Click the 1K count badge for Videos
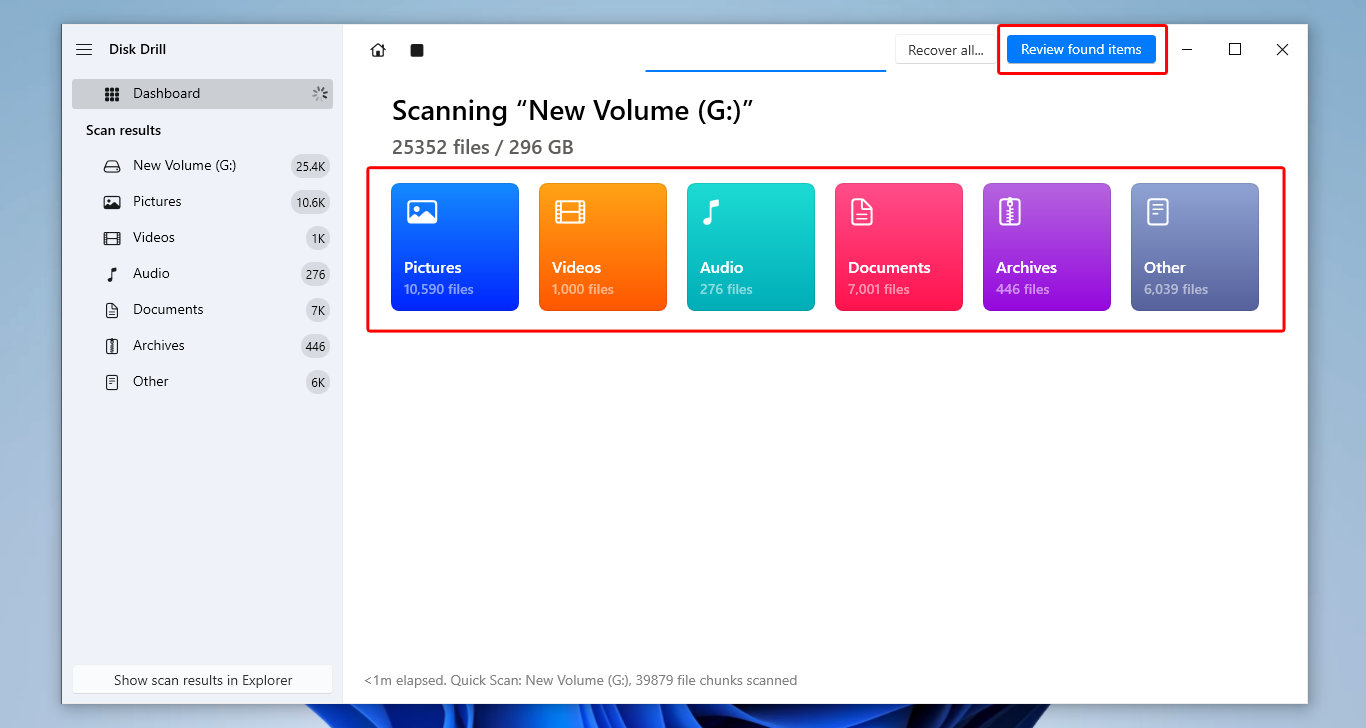 coord(318,238)
